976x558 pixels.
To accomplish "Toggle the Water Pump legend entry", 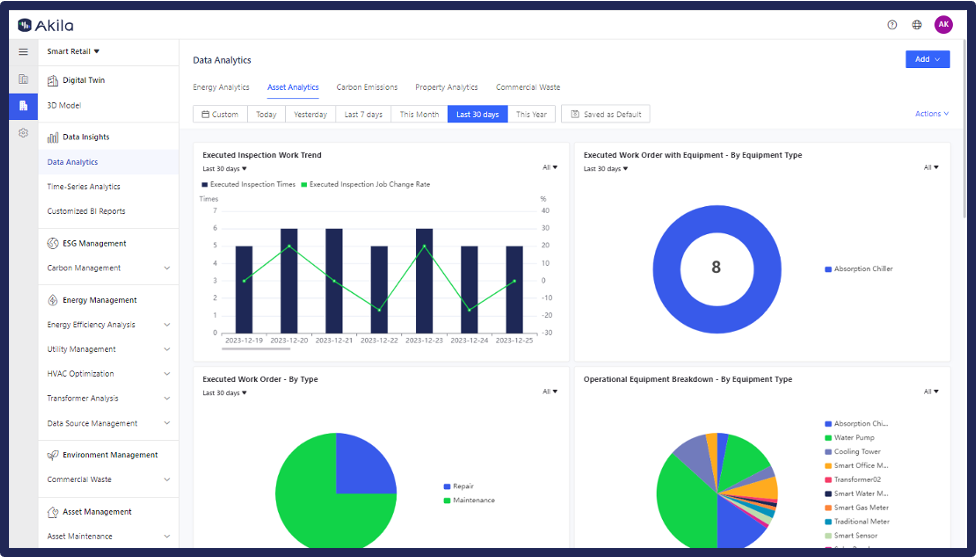I will coord(850,438).
